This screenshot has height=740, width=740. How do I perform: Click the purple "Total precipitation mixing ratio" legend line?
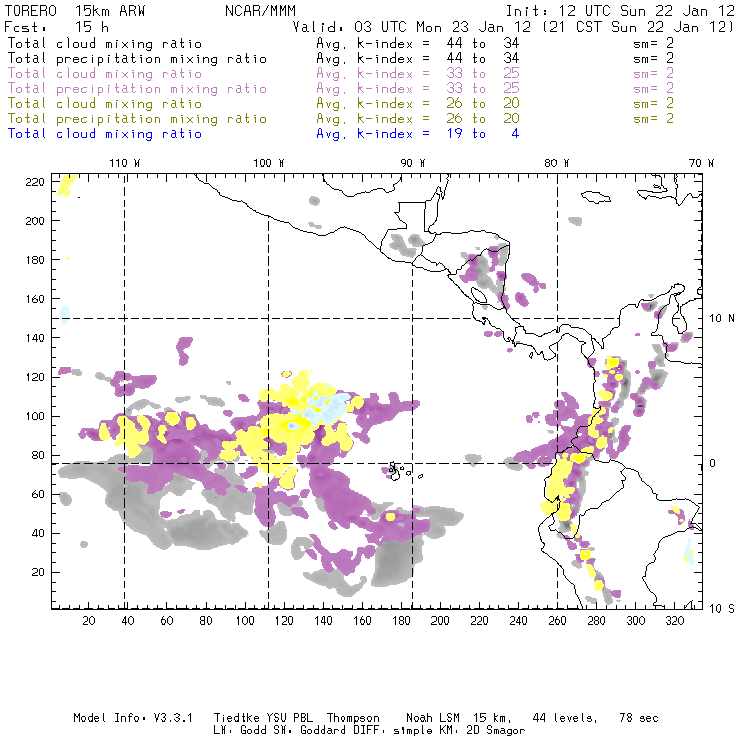pos(137,89)
